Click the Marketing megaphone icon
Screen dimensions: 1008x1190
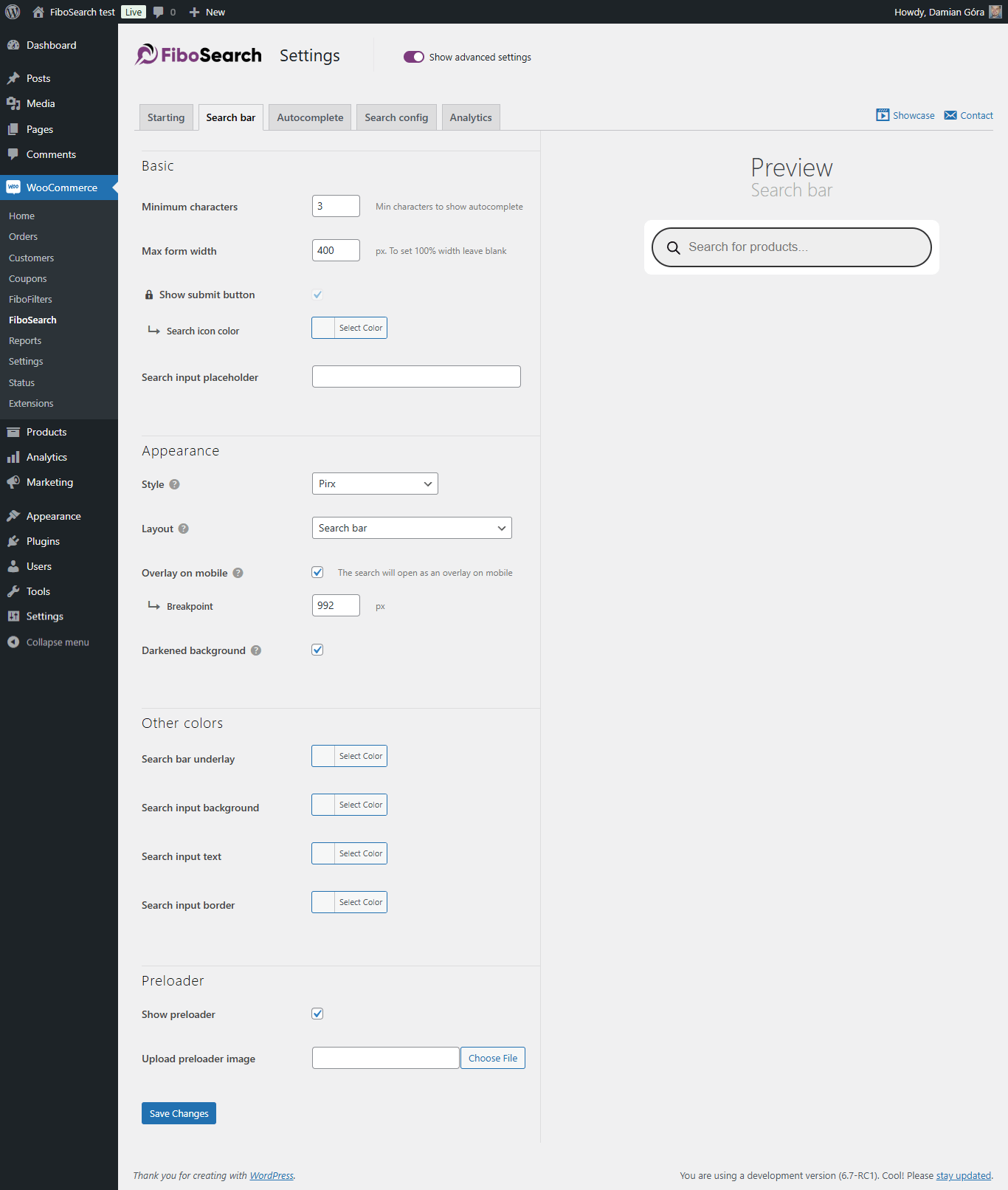coord(13,482)
